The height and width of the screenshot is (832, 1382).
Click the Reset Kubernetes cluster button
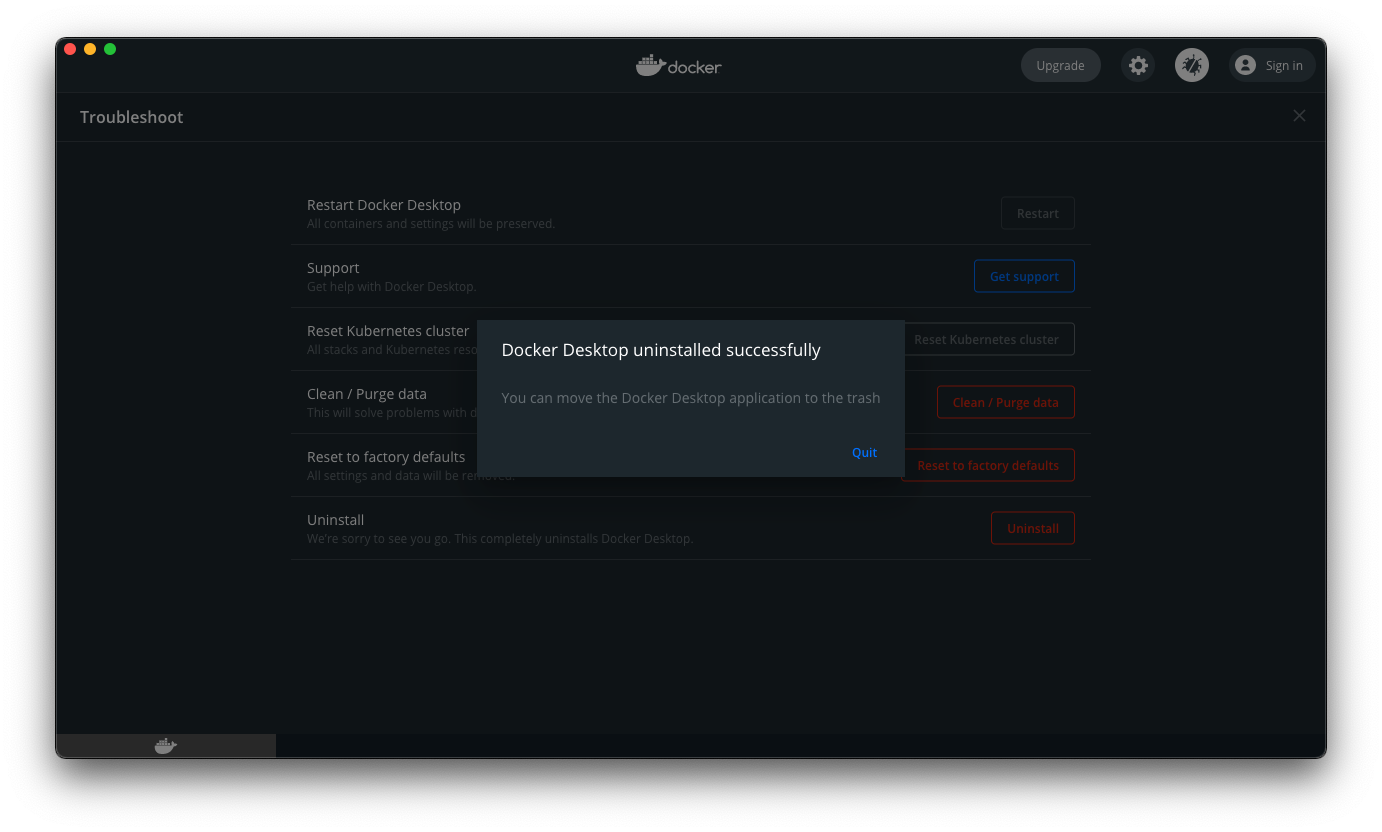989,339
